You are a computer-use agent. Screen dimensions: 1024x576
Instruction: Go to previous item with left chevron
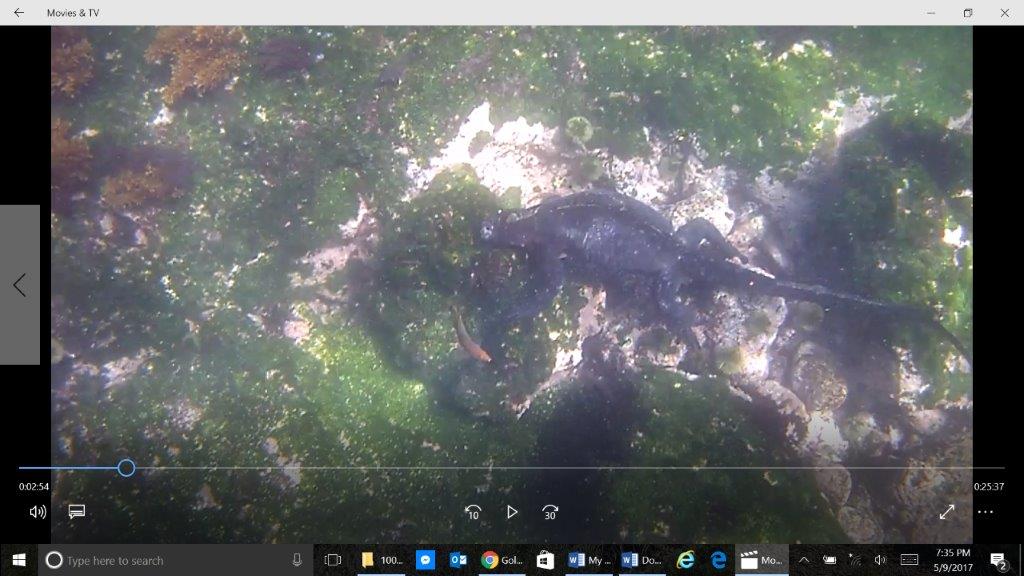point(20,285)
